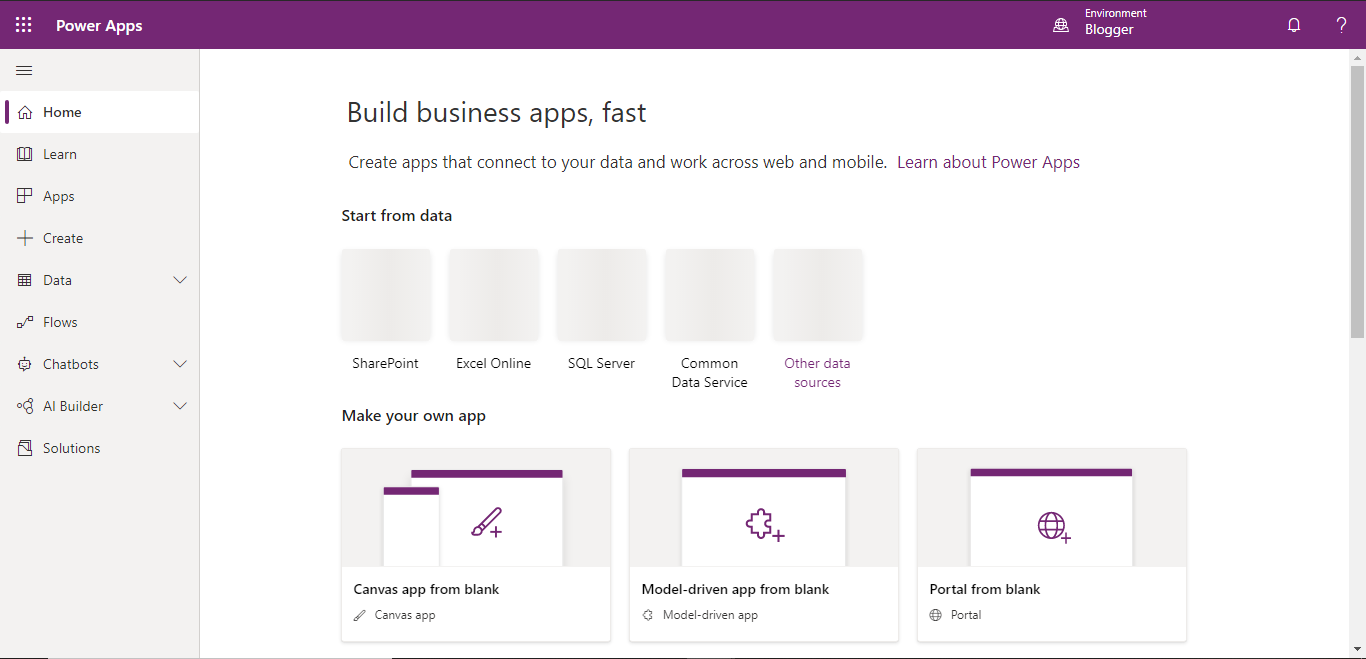Collapse the navigation pane with the hamburger

24,70
